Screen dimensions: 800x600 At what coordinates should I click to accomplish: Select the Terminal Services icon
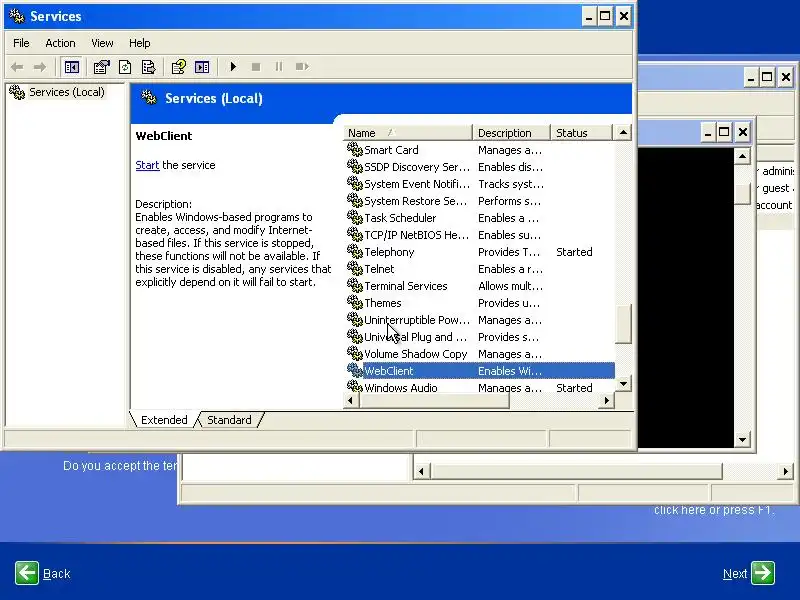pyautogui.click(x=355, y=286)
